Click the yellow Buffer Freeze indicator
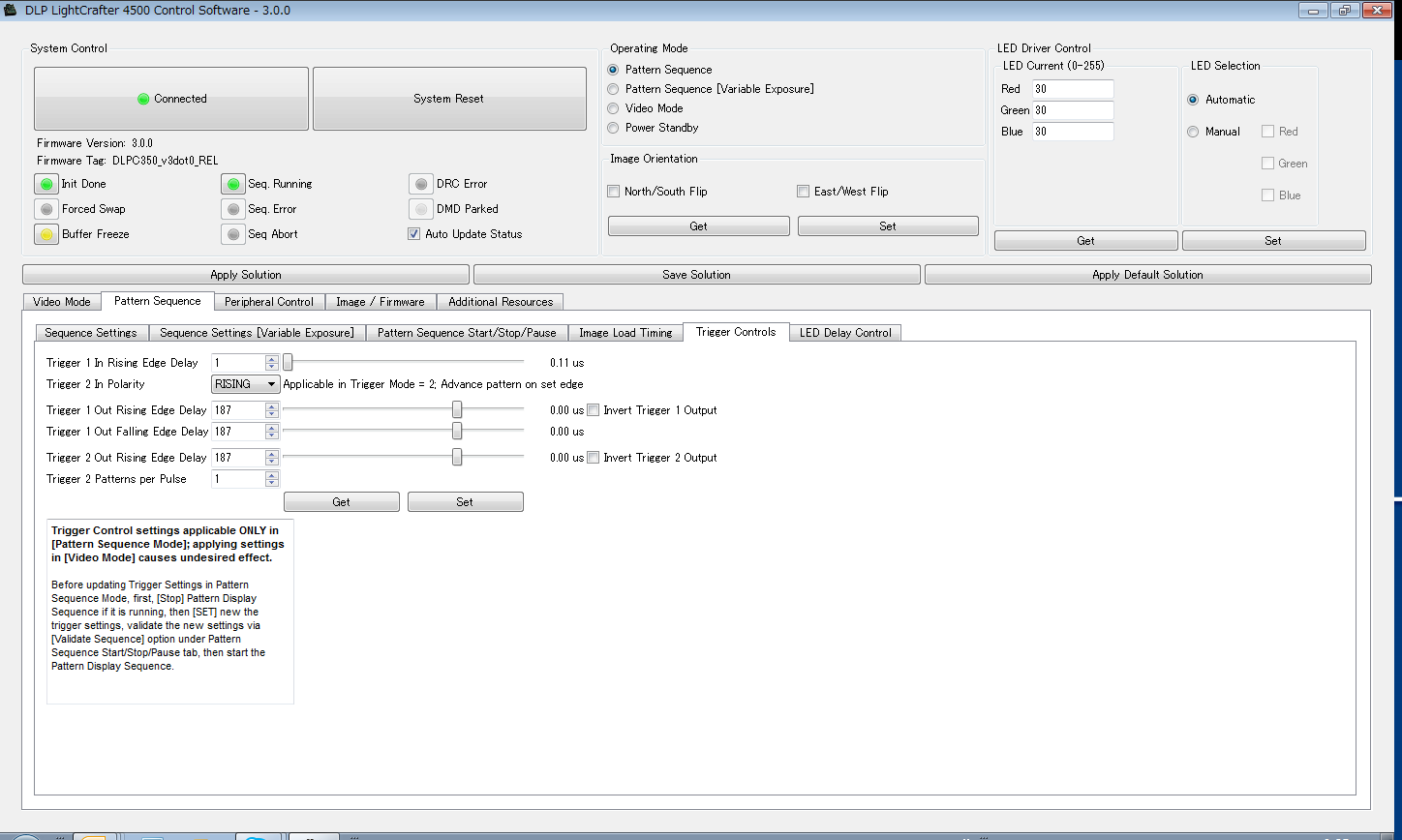This screenshot has height=840, width=1402. pos(46,234)
